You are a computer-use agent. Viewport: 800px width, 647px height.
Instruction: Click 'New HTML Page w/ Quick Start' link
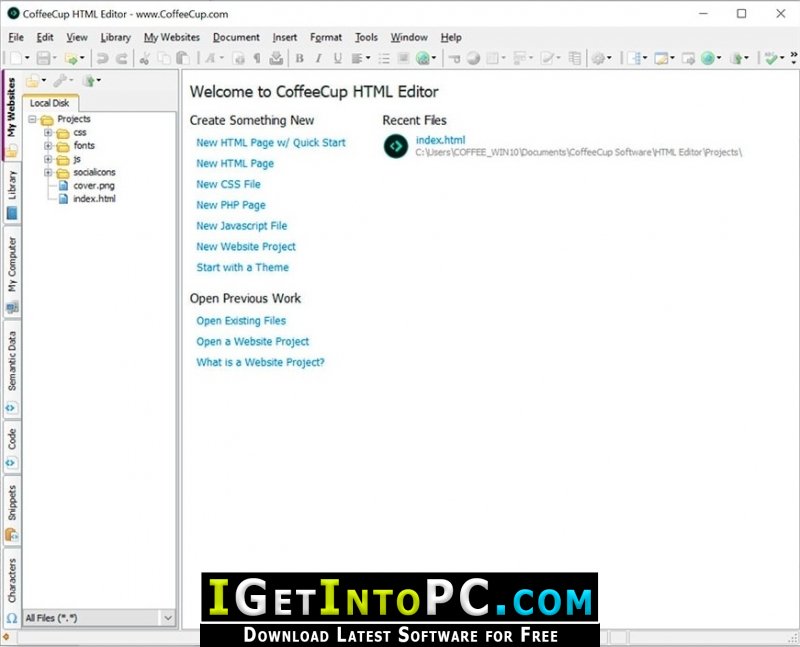coord(271,143)
